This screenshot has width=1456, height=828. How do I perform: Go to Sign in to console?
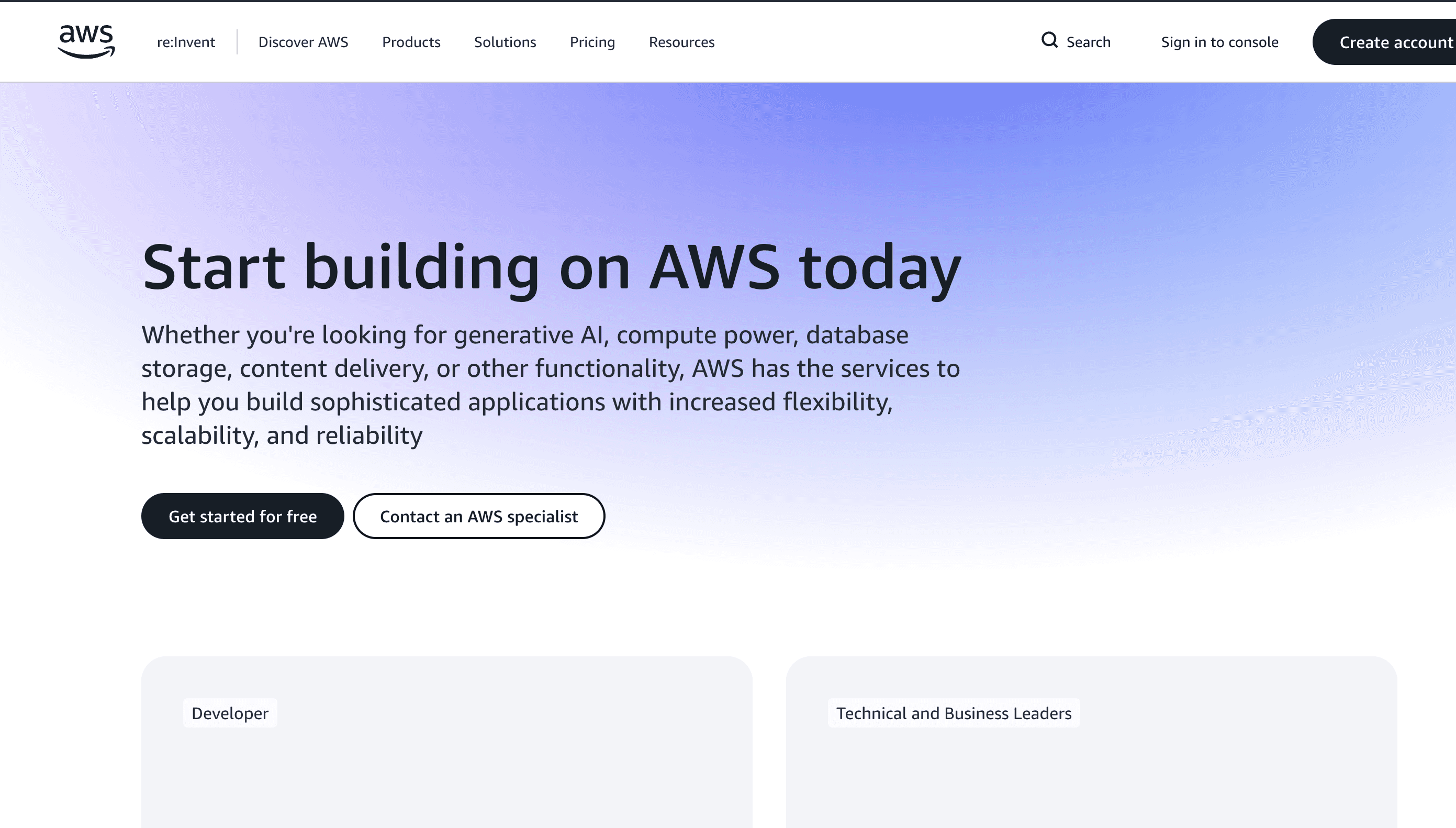coord(1219,42)
